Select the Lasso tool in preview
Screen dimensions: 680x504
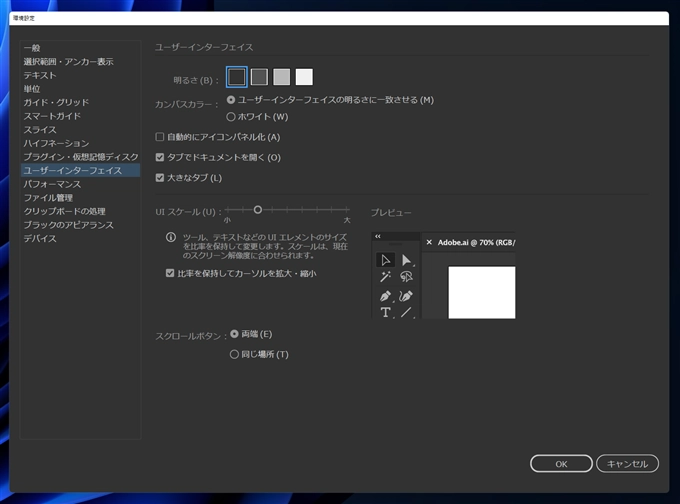point(406,277)
